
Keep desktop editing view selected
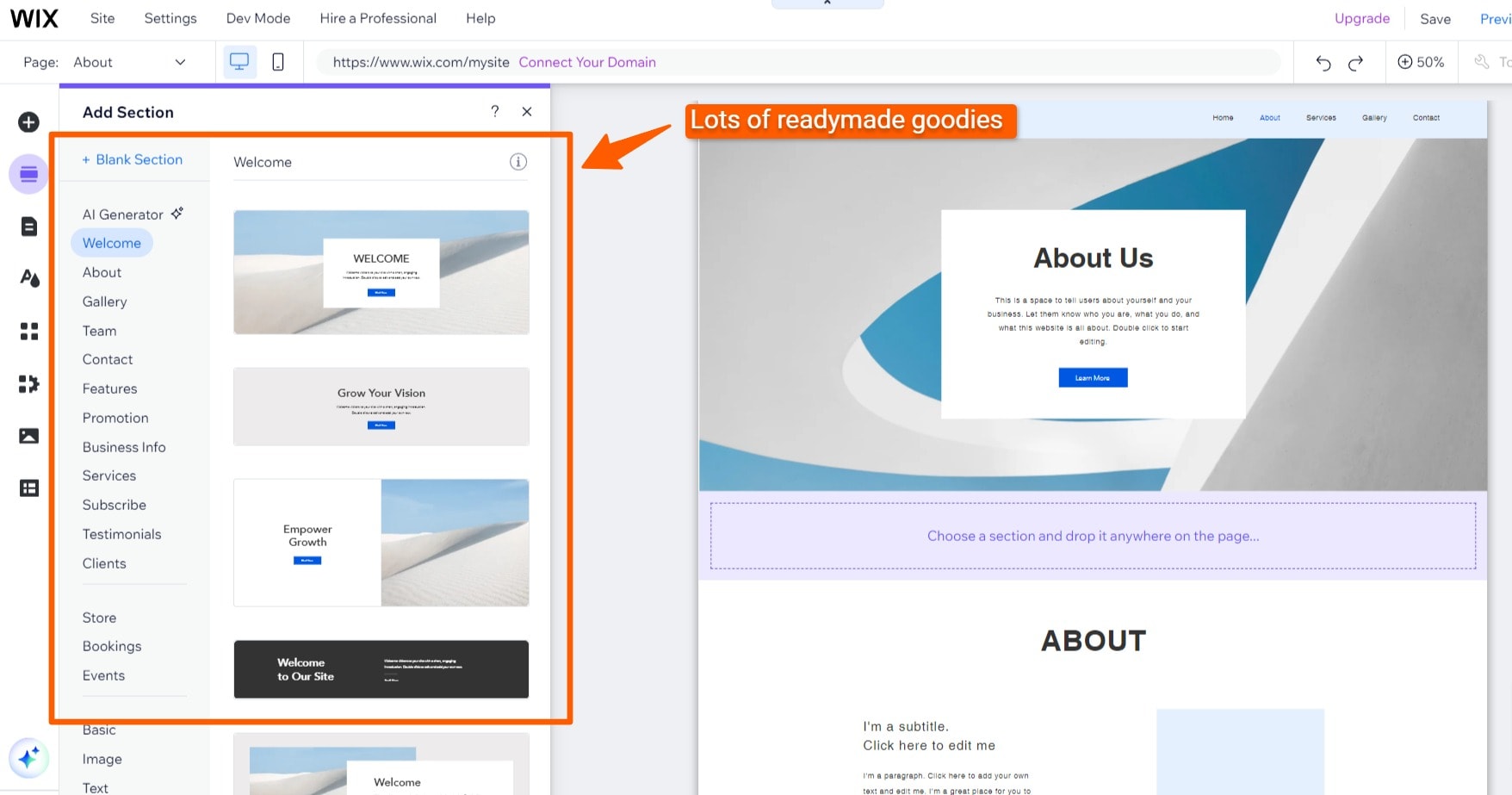[239, 61]
